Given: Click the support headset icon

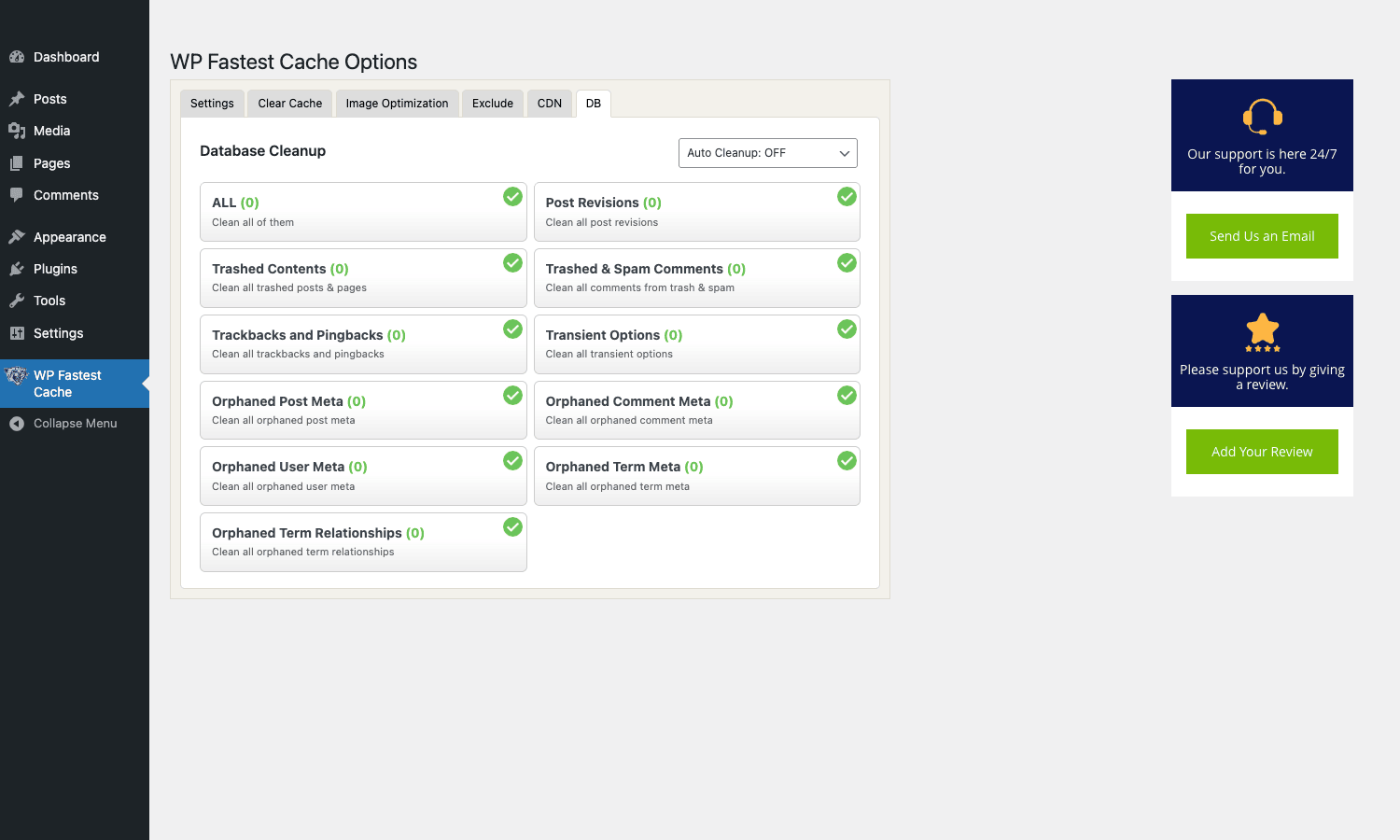Looking at the screenshot, I should tap(1262, 118).
